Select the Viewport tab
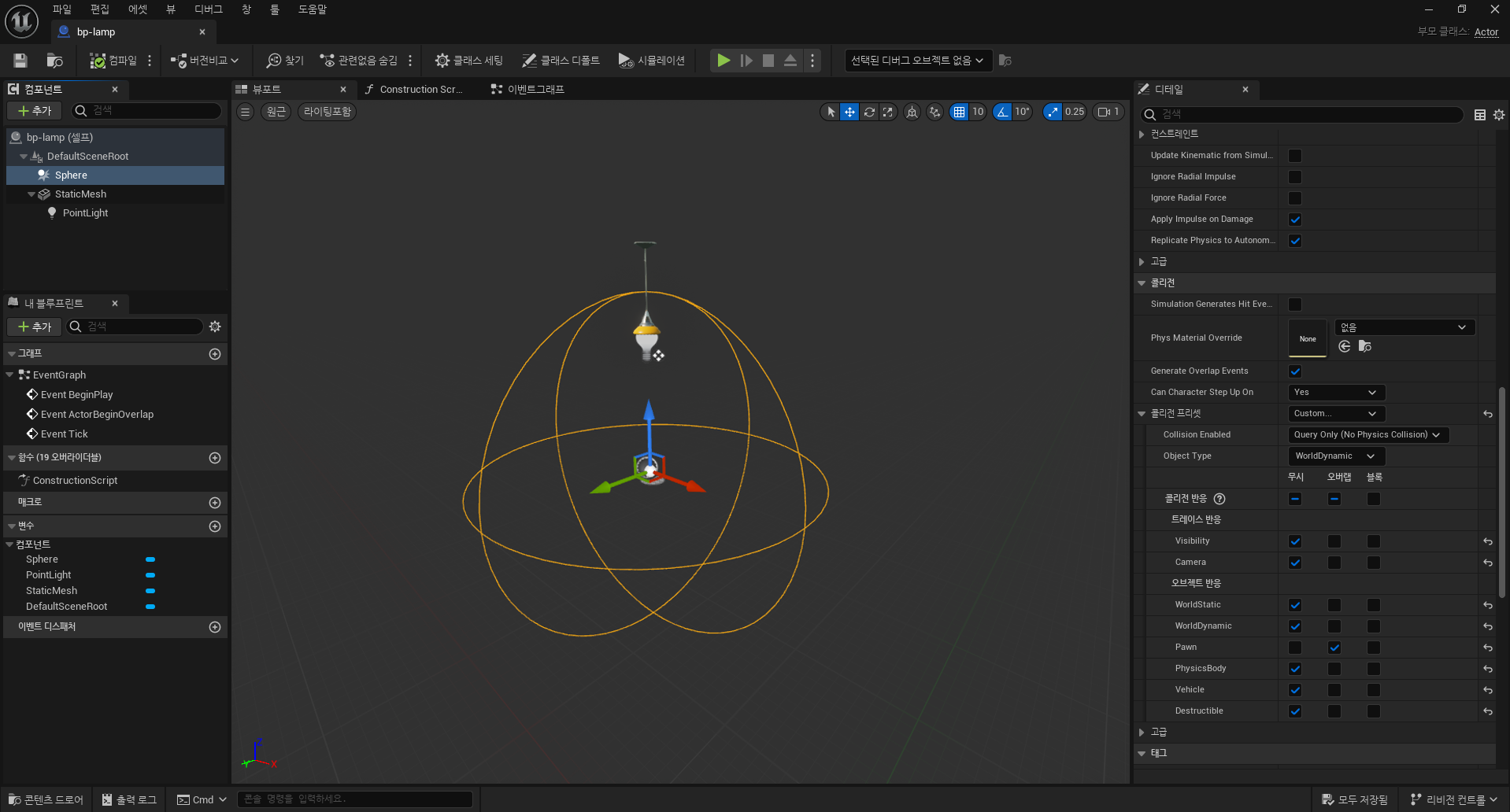The image size is (1510, 812). click(x=268, y=90)
